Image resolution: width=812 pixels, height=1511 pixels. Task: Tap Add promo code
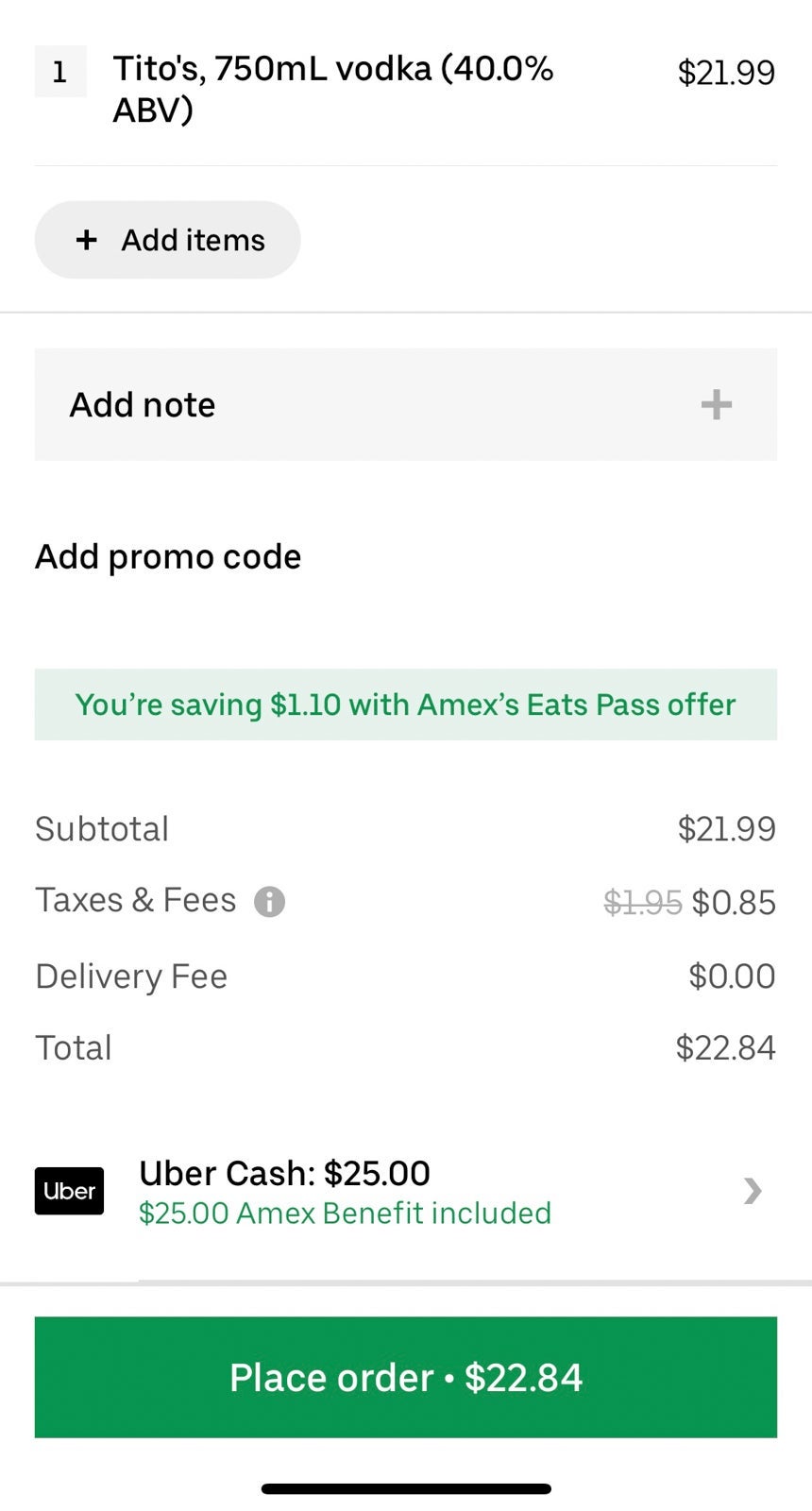point(168,557)
